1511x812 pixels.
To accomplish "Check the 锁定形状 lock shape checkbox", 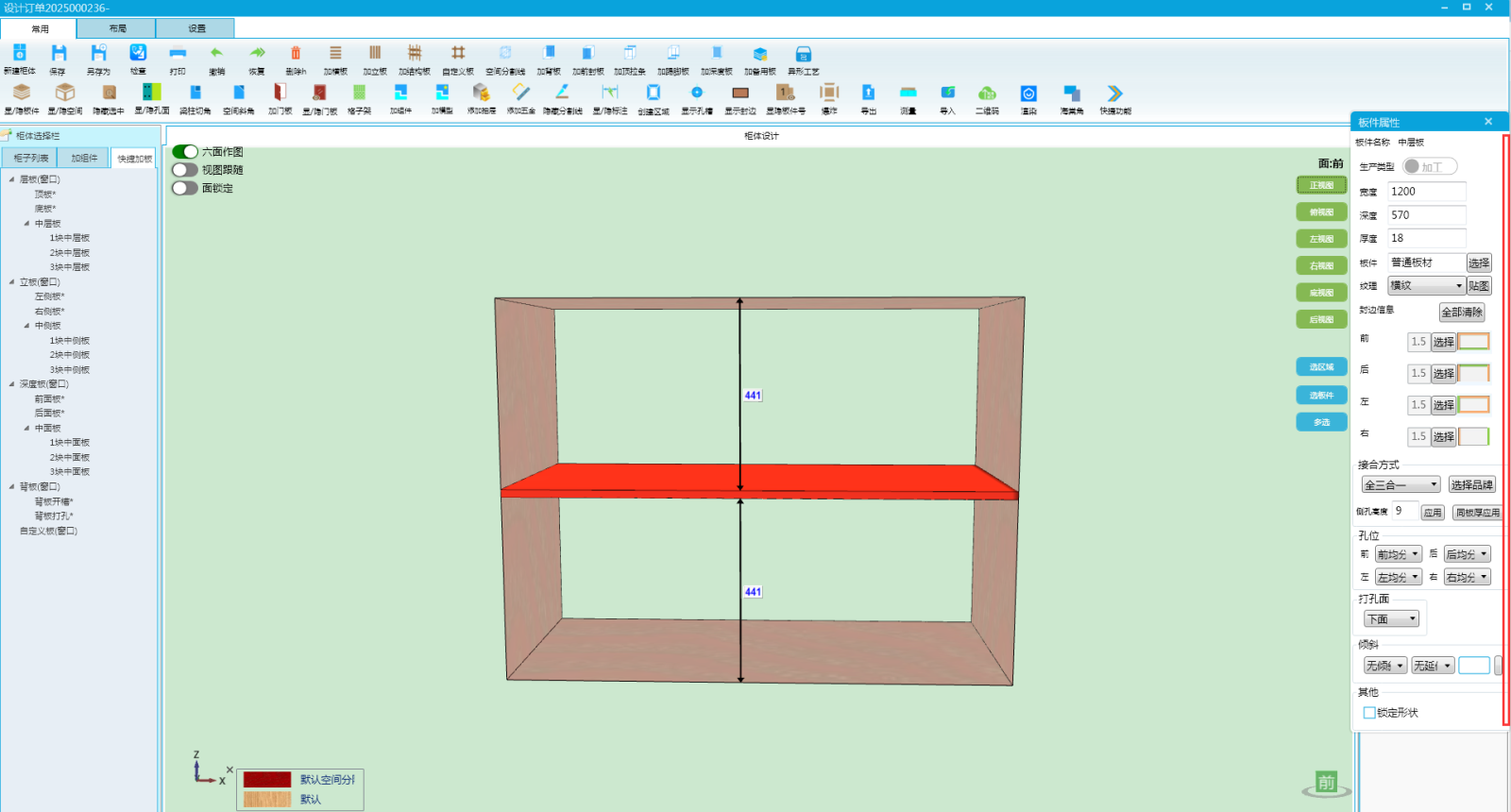I will click(1369, 713).
